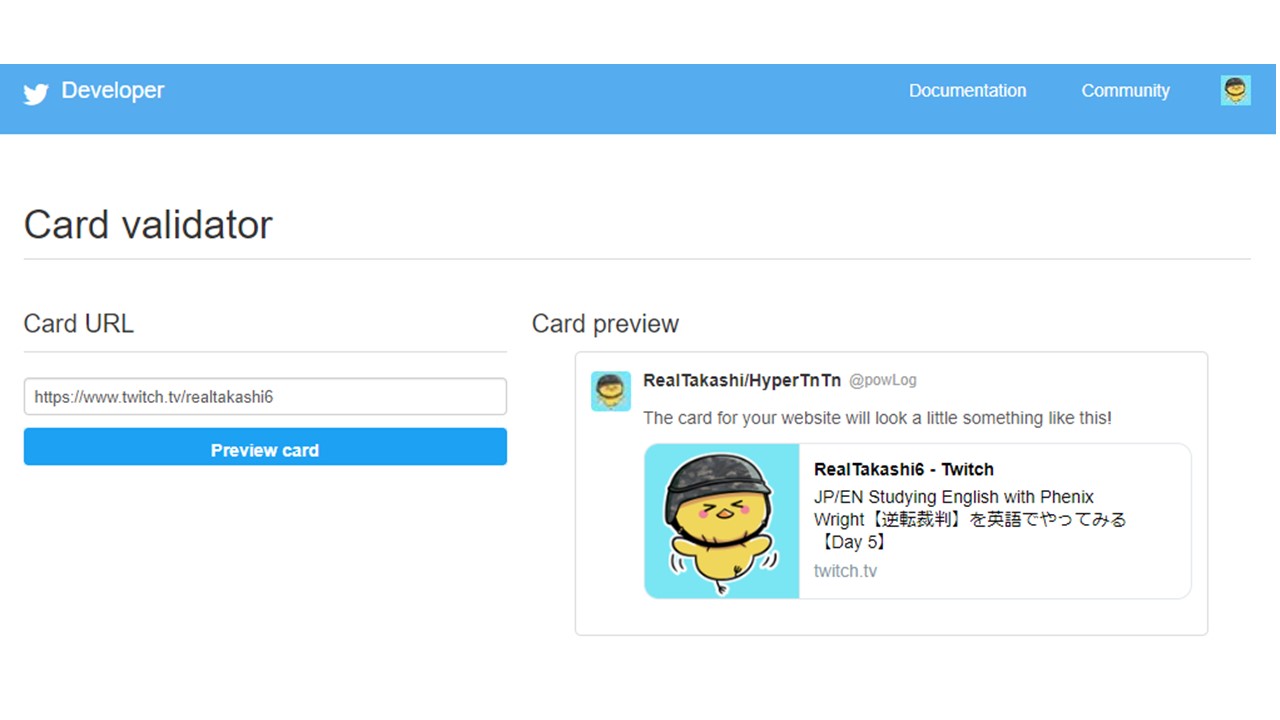Screen dimensions: 1280x720
Task: Open the chick mascot card thumbnail
Action: [722, 521]
